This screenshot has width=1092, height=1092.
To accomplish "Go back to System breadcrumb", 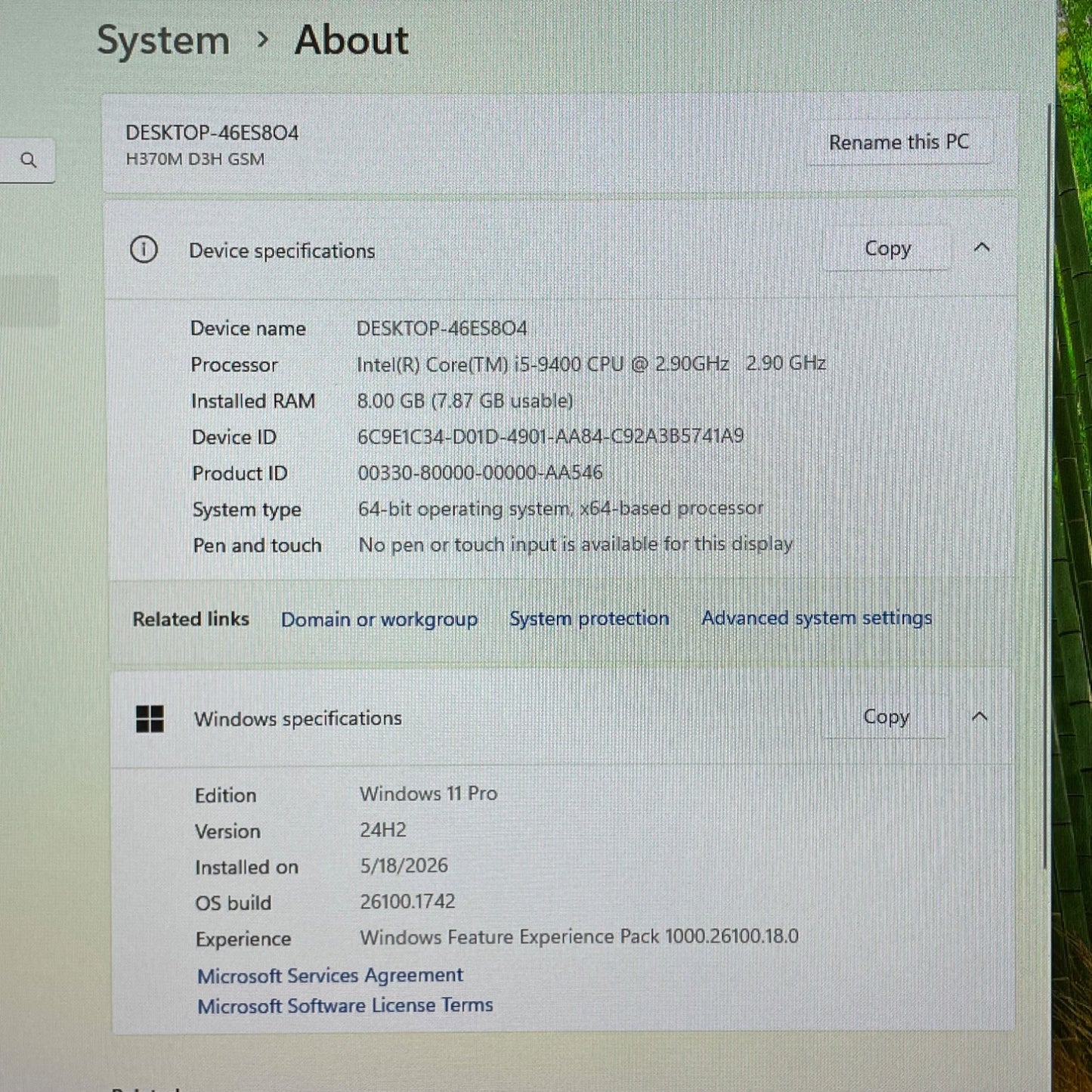I will coord(163,40).
